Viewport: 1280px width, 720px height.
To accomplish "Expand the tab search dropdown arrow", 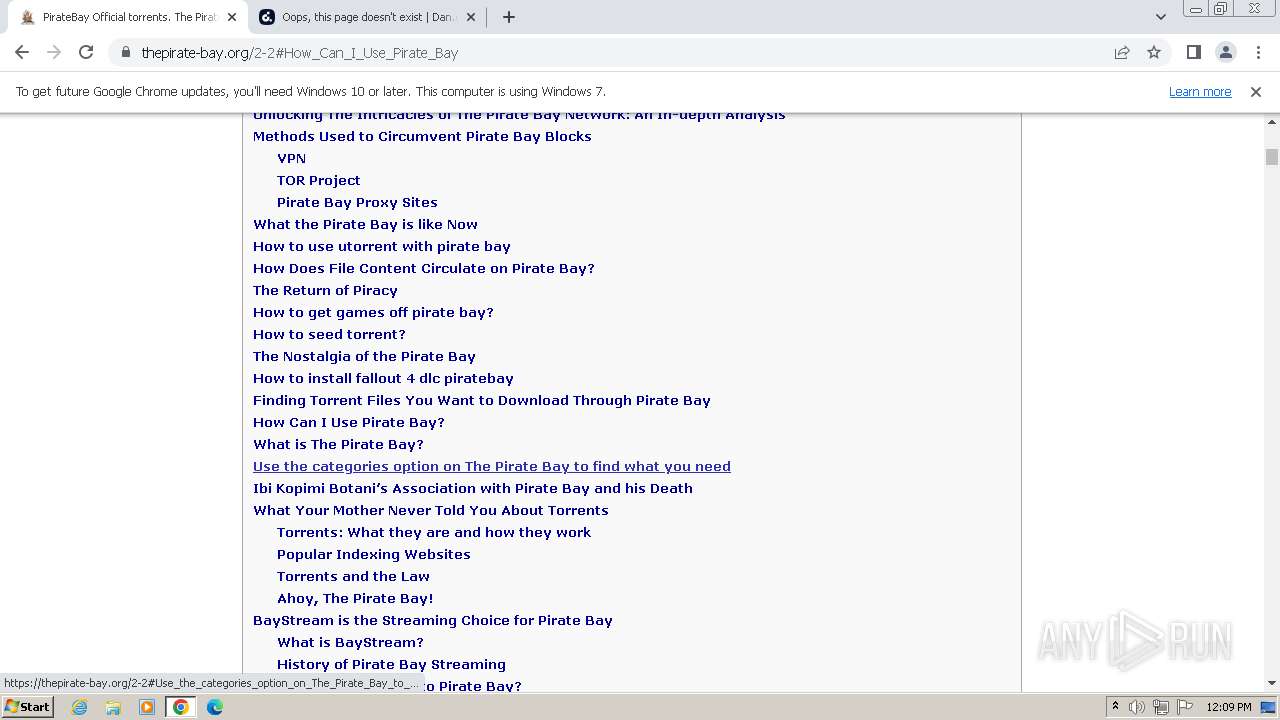I will pyautogui.click(x=1160, y=17).
